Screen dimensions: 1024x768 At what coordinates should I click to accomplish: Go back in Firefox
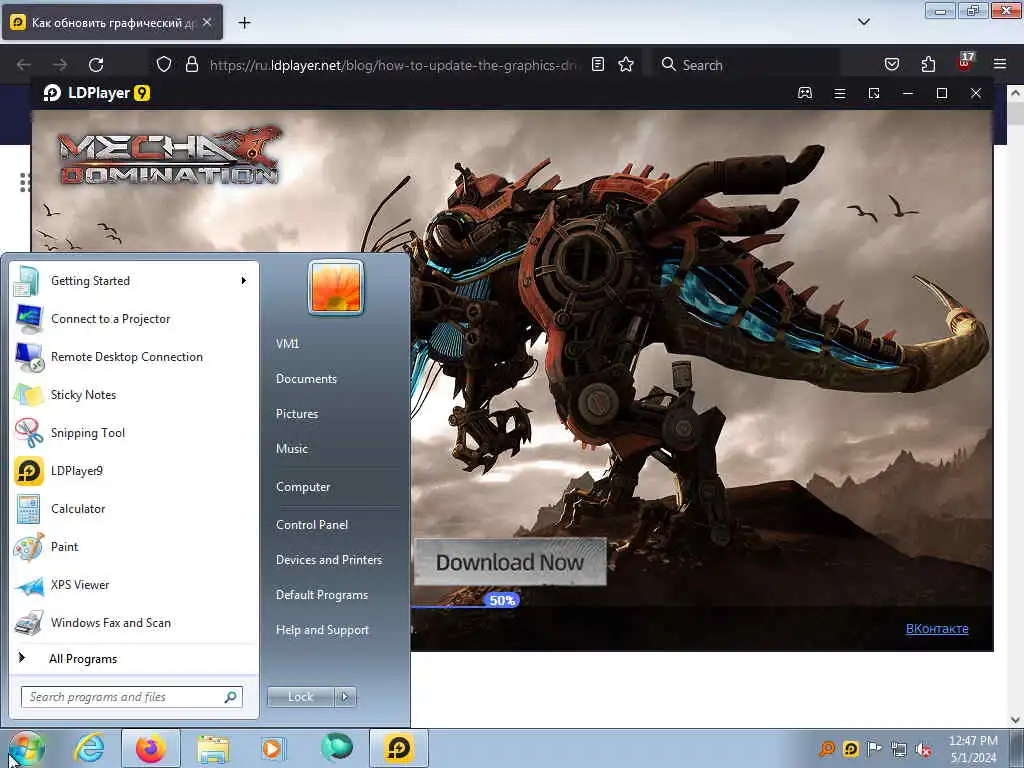[24, 65]
